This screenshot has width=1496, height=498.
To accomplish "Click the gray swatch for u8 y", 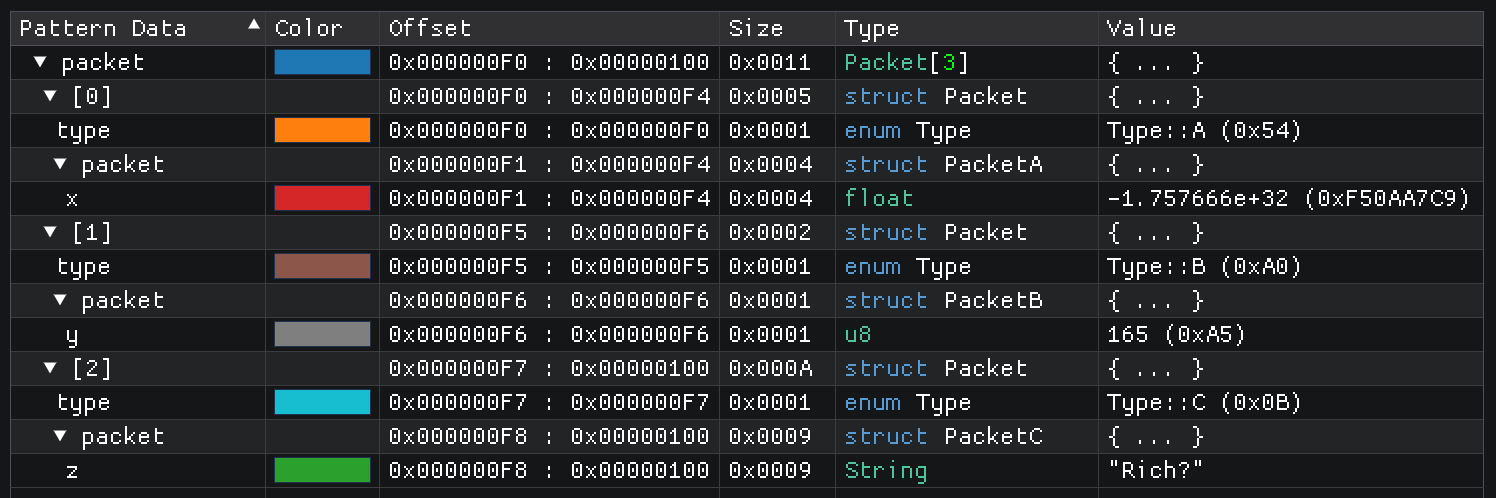I will (322, 334).
